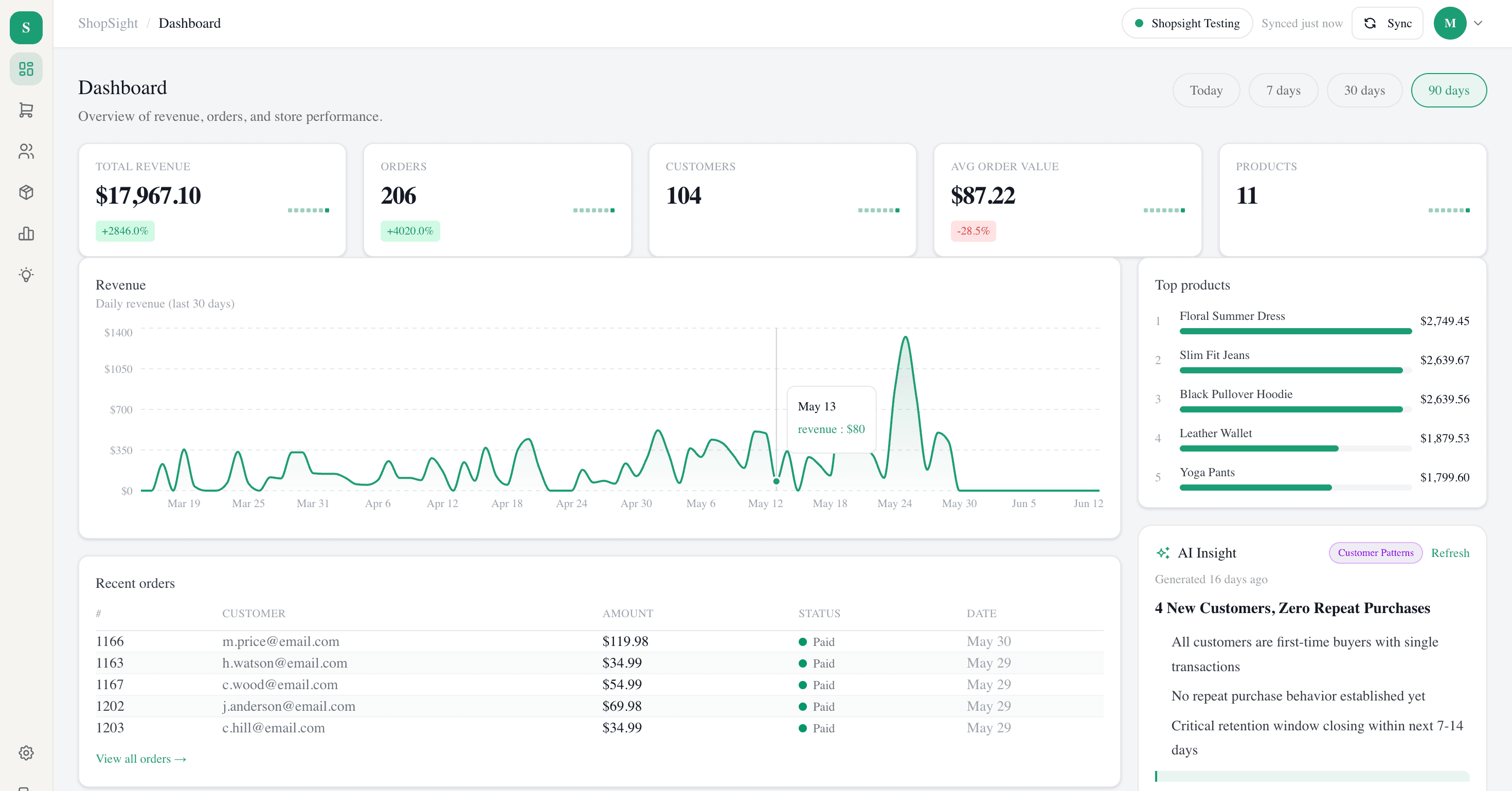Viewport: 1512px width, 791px height.
Task: Click the Sync button
Action: tap(1388, 24)
